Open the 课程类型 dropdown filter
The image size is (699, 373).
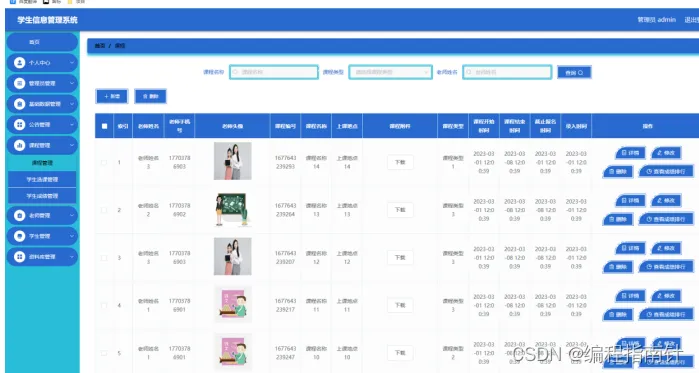(x=391, y=72)
